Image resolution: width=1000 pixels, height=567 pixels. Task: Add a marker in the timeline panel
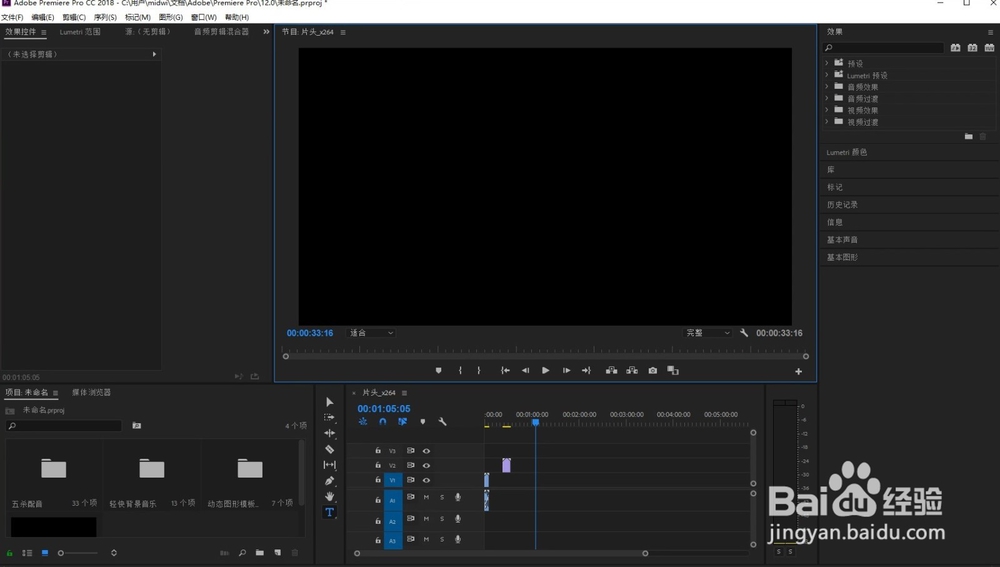[423, 422]
